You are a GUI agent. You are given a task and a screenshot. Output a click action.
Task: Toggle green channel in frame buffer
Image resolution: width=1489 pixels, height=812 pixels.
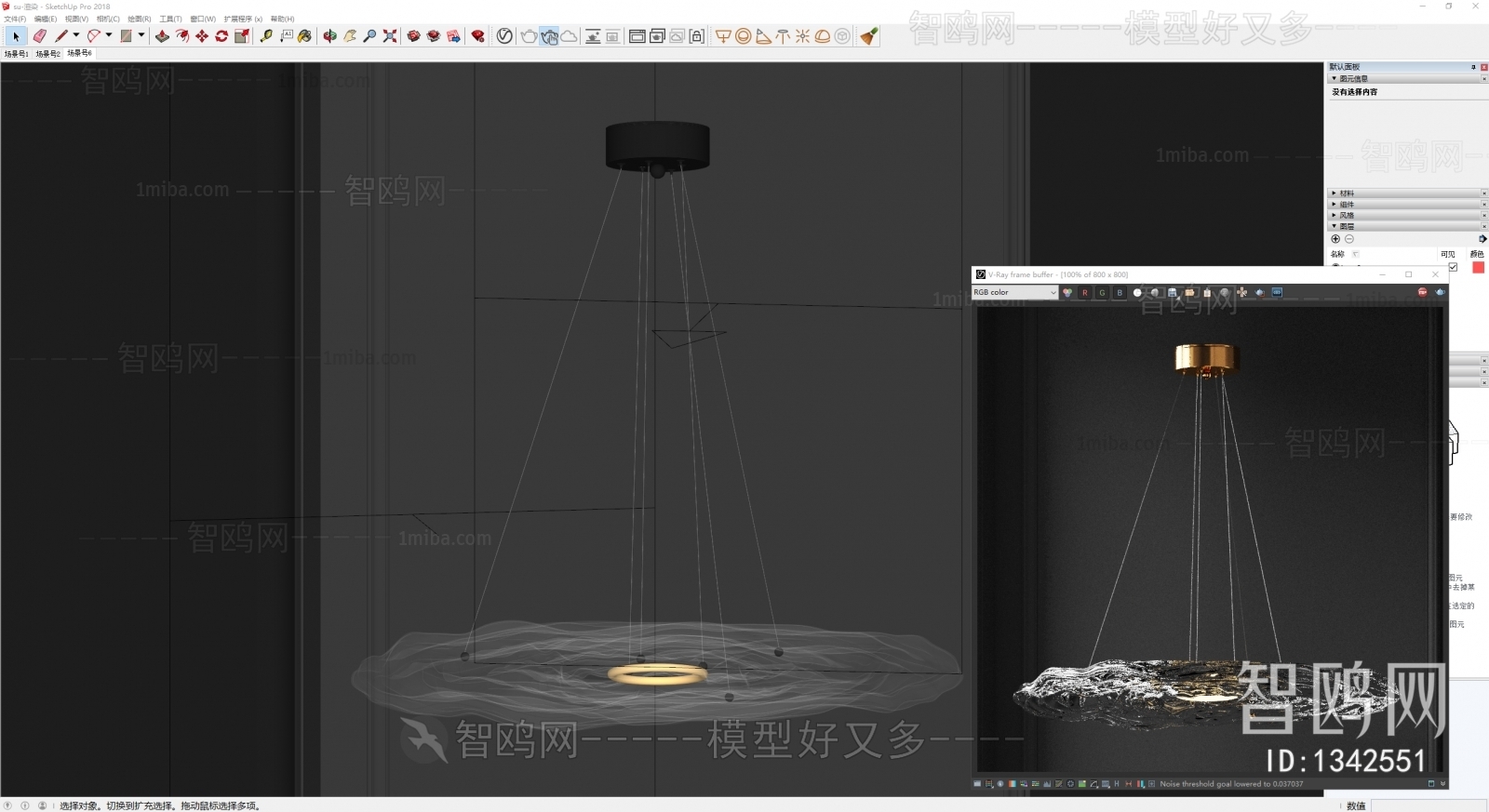point(1102,292)
